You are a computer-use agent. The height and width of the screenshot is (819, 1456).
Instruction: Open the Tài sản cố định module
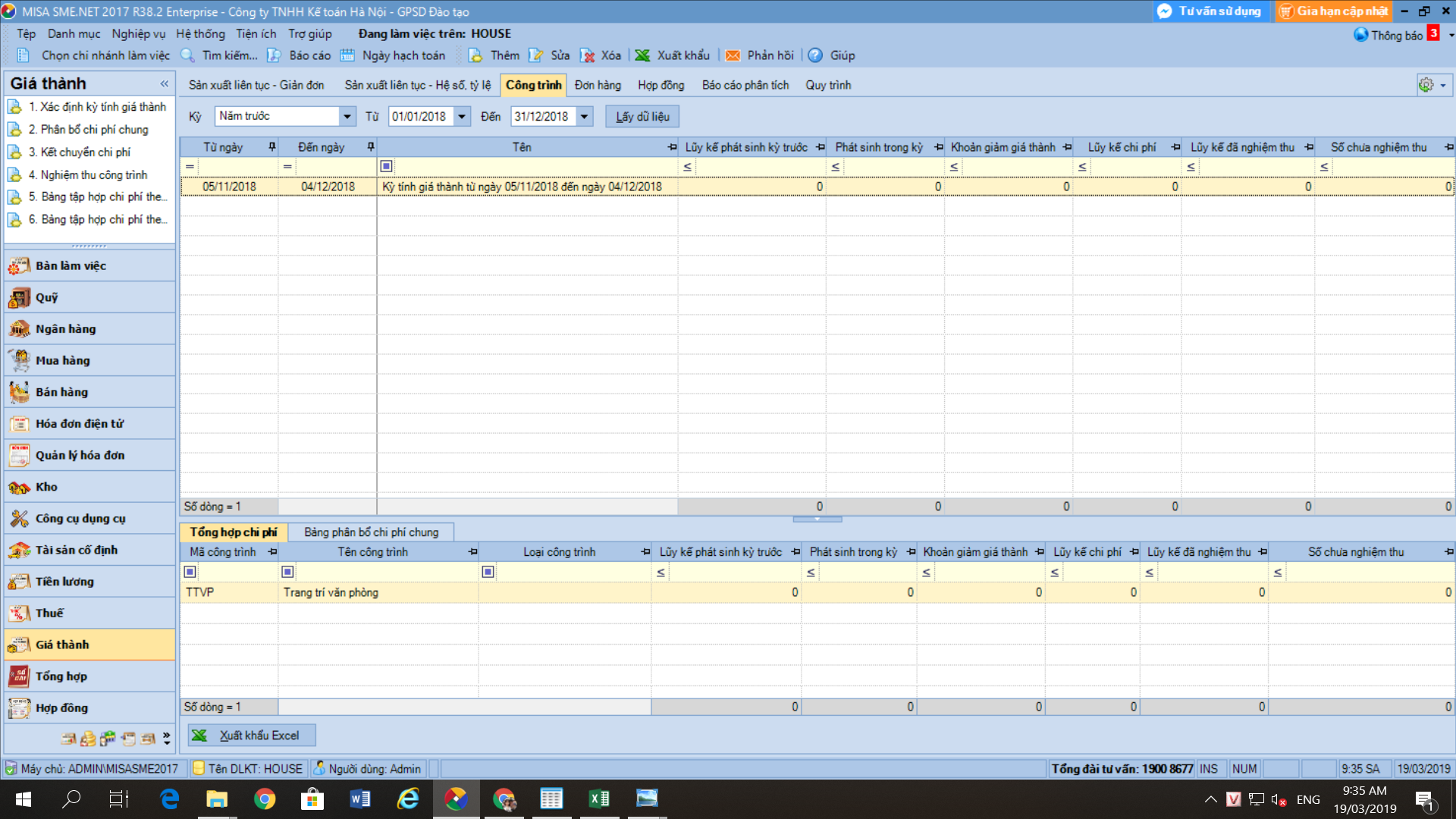[x=76, y=550]
